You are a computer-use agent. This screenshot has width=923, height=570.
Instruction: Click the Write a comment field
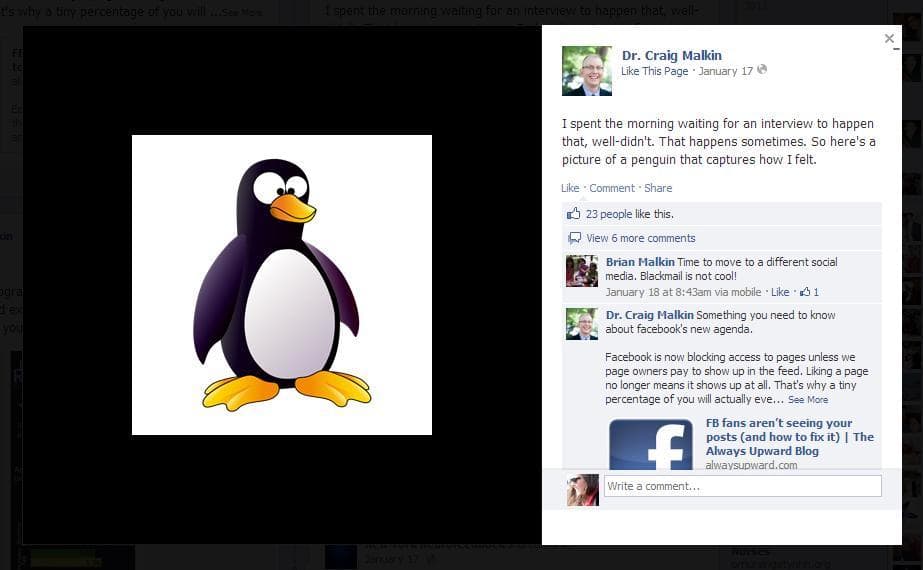coord(742,486)
